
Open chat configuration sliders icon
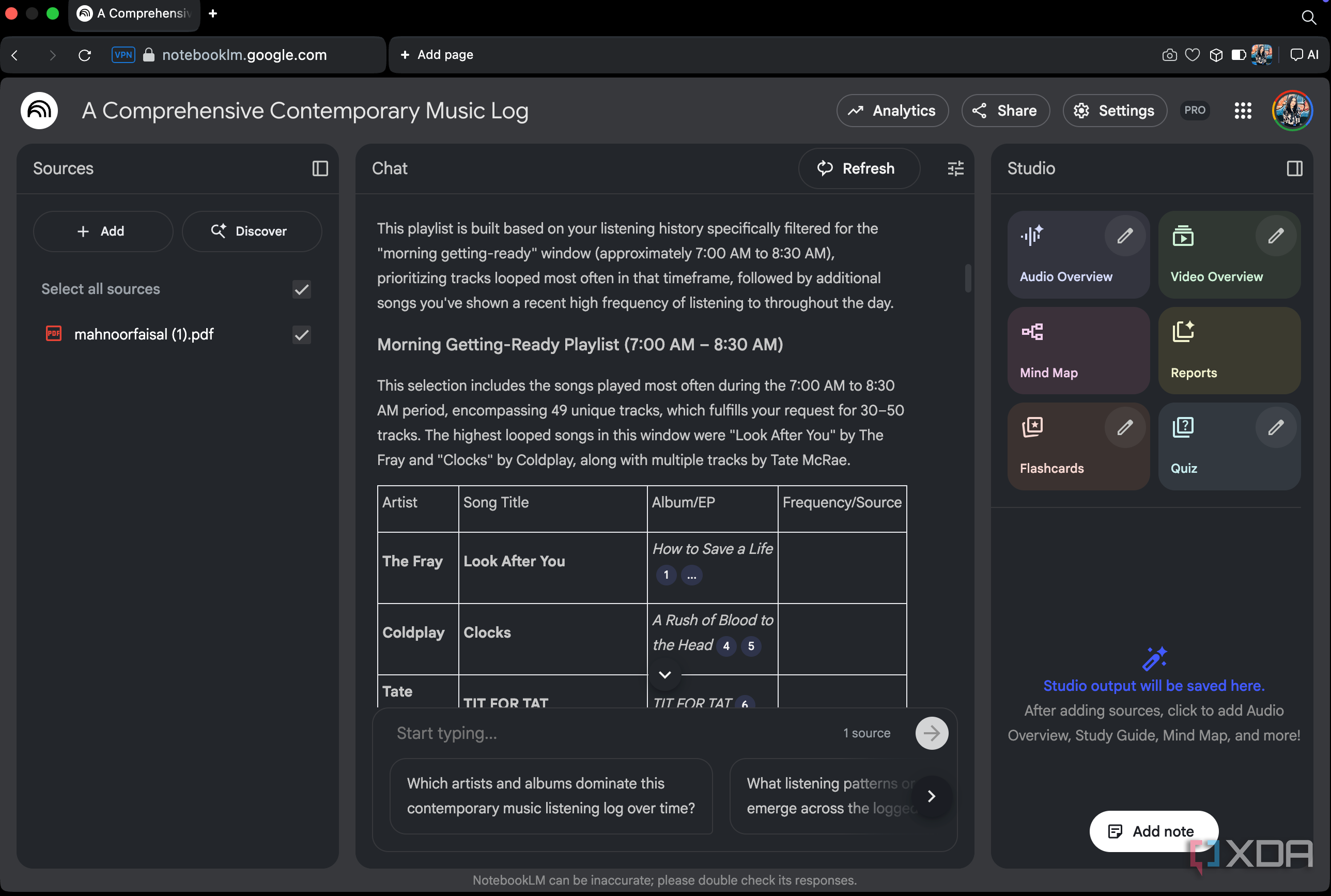click(x=955, y=168)
